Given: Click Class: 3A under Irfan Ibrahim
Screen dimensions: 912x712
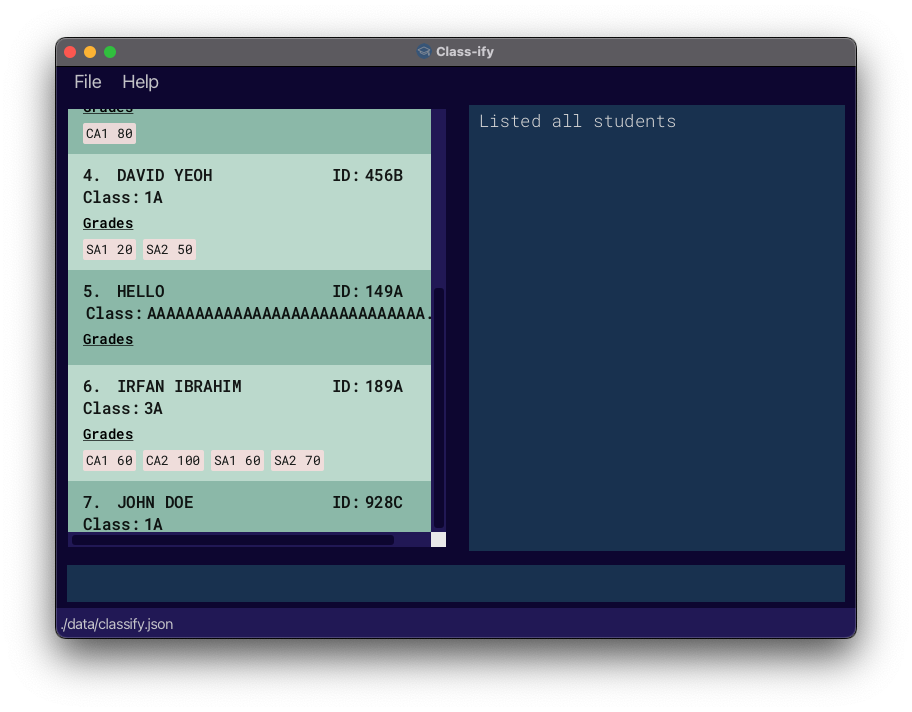Looking at the screenshot, I should [123, 409].
